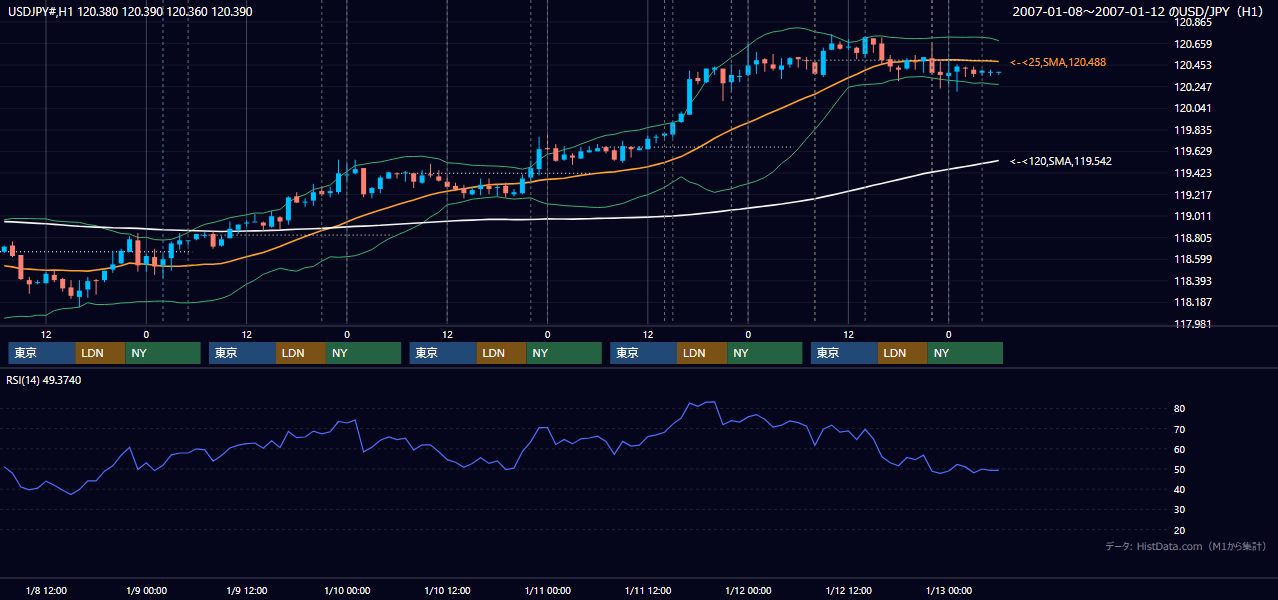The image size is (1278, 600).
Task: Click the 1/8 12:00 time axis label
Action: (46, 591)
